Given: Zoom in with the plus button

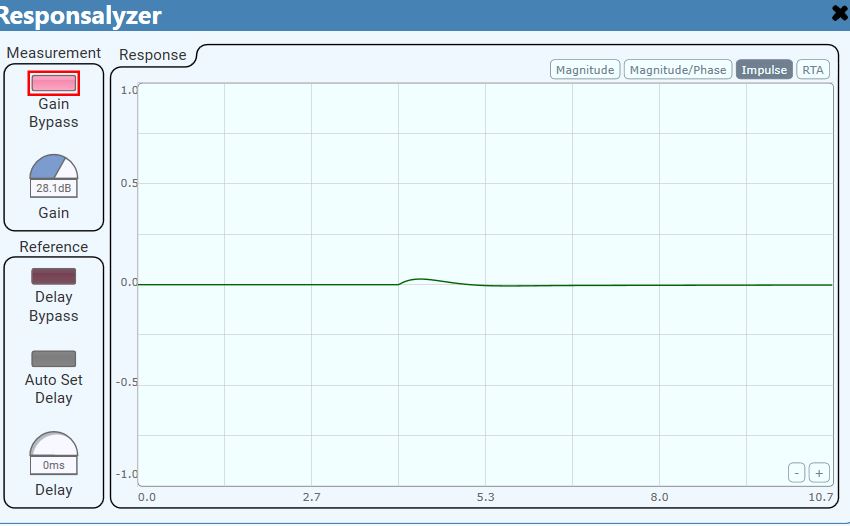Looking at the screenshot, I should [819, 473].
